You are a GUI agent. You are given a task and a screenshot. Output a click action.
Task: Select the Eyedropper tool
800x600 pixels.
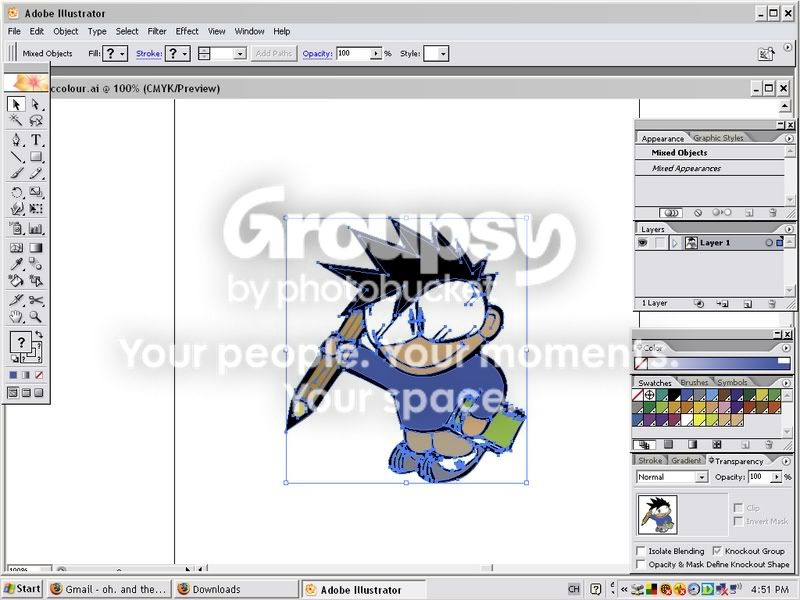(x=16, y=264)
